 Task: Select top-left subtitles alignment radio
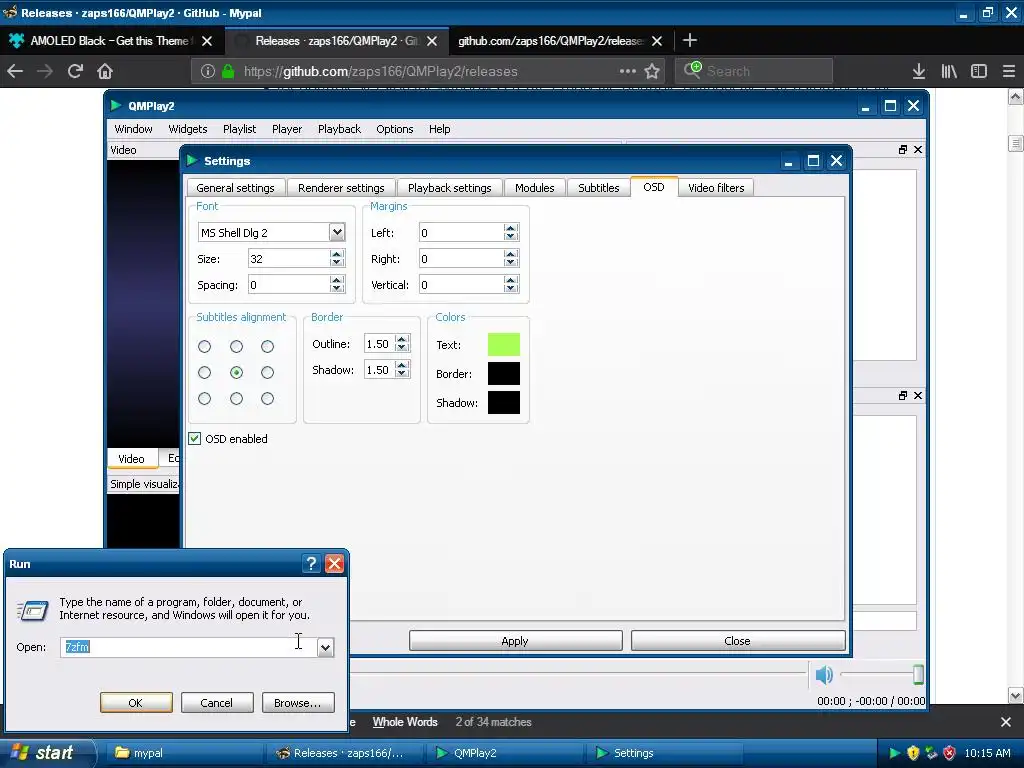(204, 346)
